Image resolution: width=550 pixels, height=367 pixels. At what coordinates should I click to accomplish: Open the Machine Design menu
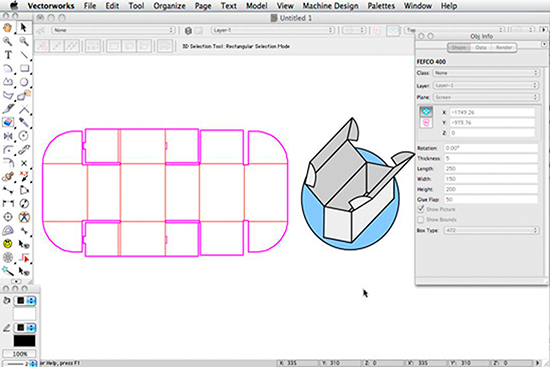330,6
